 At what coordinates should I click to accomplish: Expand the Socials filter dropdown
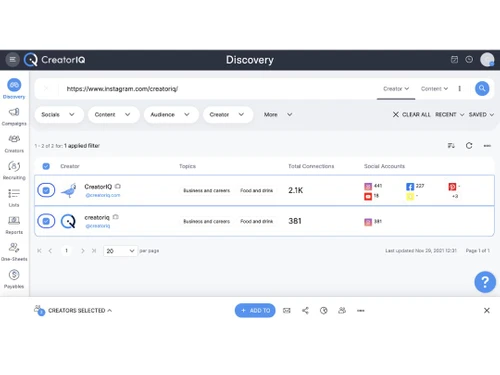coord(59,114)
